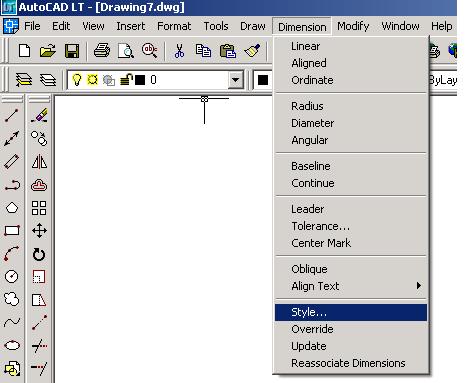
Task: Open the Tools menu
Action: point(216,26)
